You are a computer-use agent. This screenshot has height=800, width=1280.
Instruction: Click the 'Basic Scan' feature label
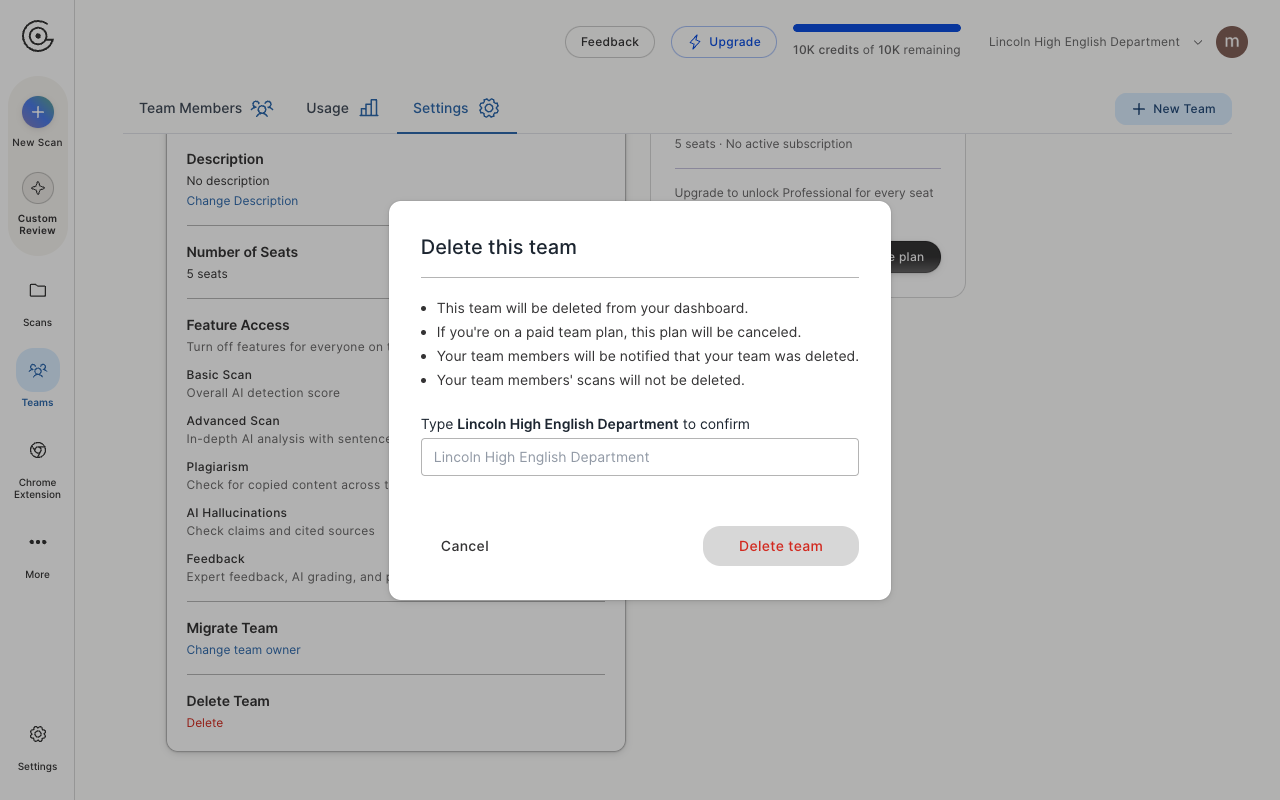(219, 375)
